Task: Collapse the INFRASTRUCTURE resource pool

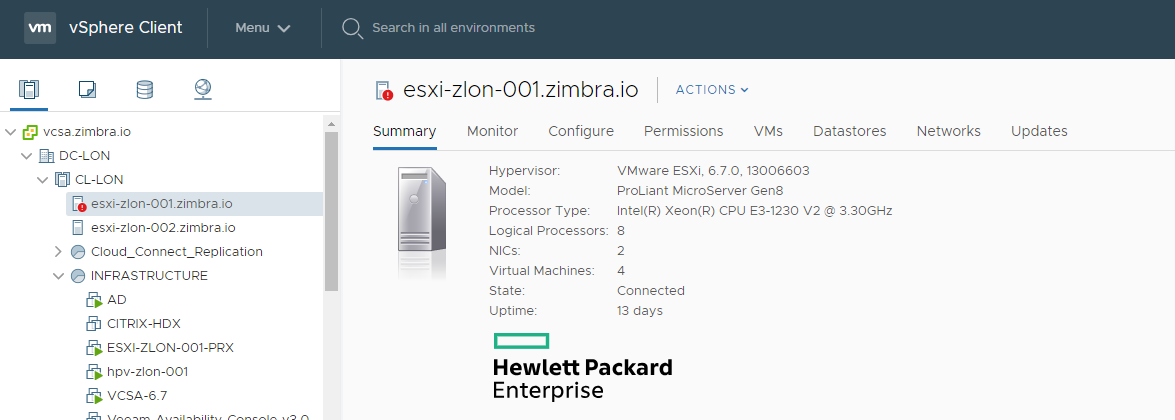Action: (58, 276)
